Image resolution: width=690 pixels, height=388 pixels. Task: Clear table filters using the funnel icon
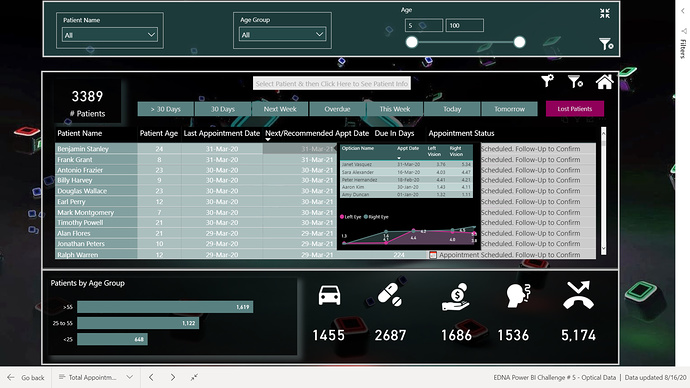coord(575,81)
